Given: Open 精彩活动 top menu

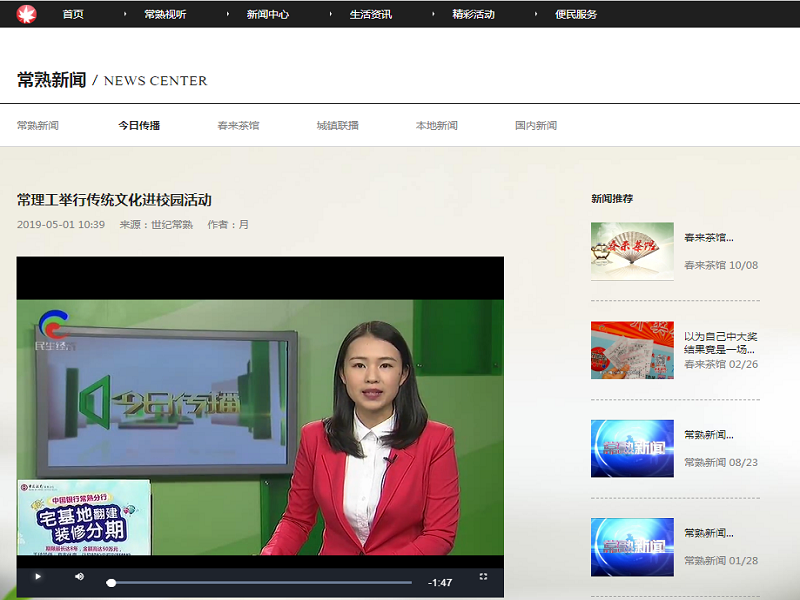Looking at the screenshot, I should [x=473, y=14].
